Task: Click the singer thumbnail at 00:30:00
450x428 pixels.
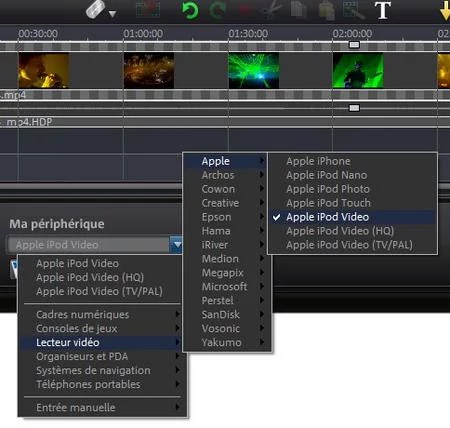Action: [44, 70]
